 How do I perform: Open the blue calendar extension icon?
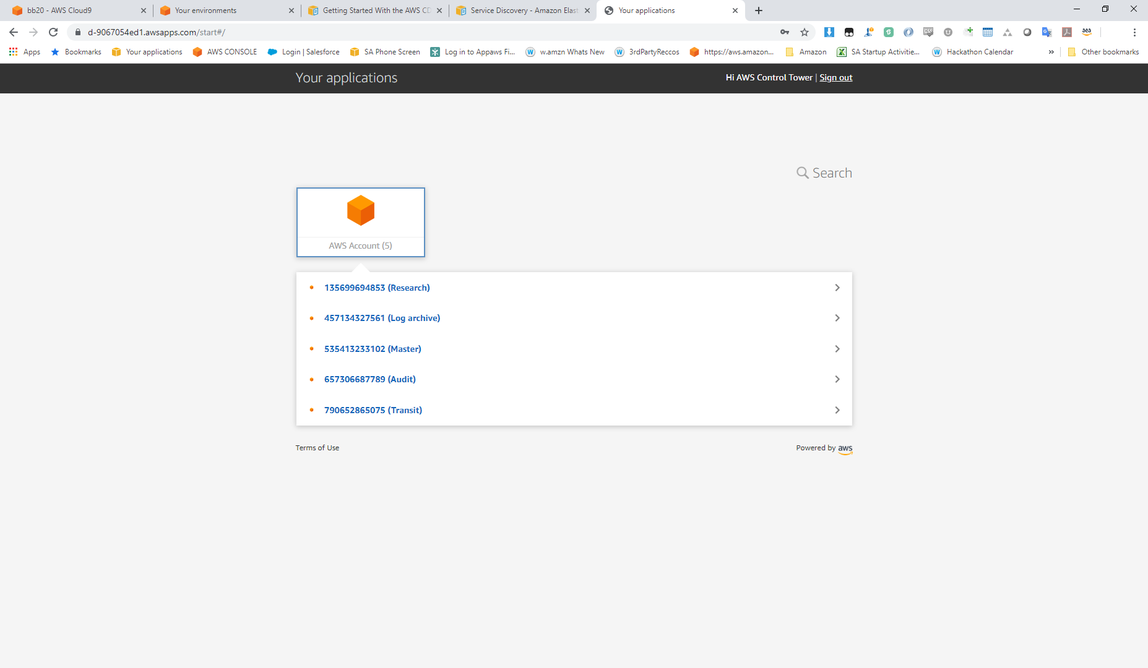(x=988, y=32)
